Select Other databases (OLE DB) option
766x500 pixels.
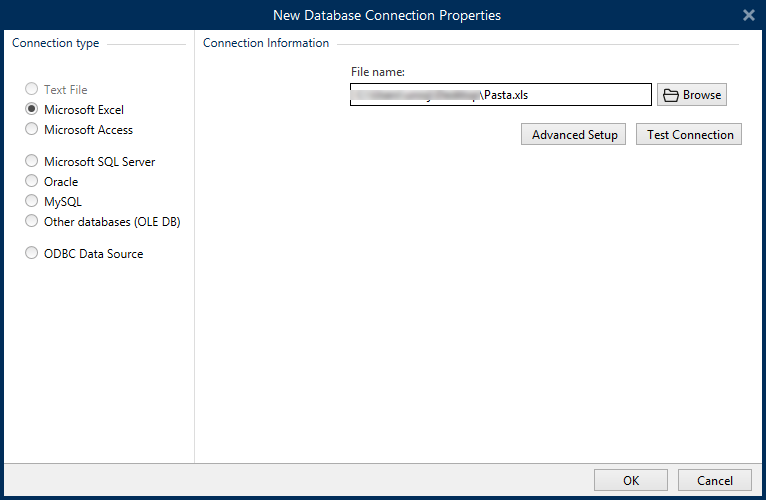click(x=32, y=222)
